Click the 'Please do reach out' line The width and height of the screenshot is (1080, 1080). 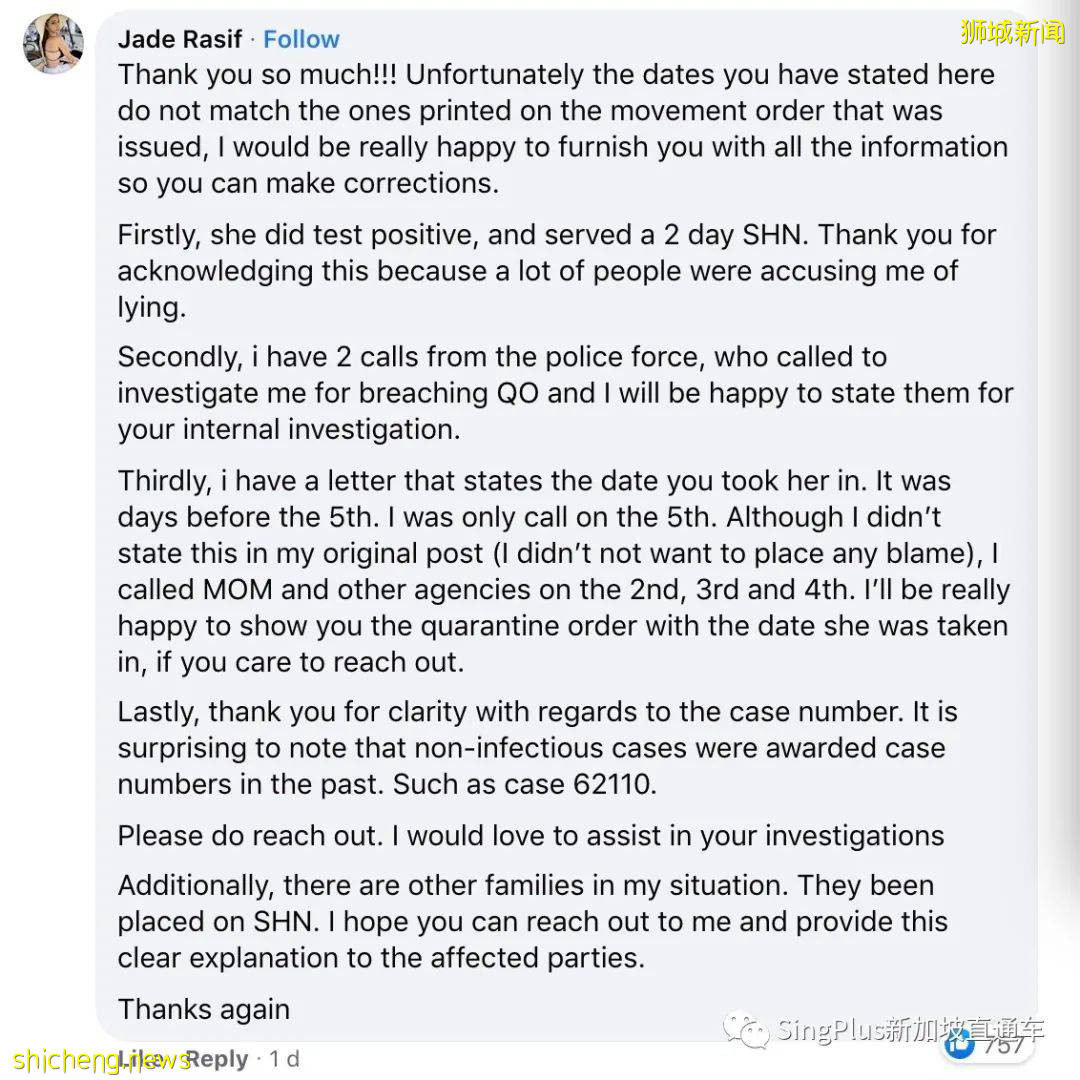point(530,836)
